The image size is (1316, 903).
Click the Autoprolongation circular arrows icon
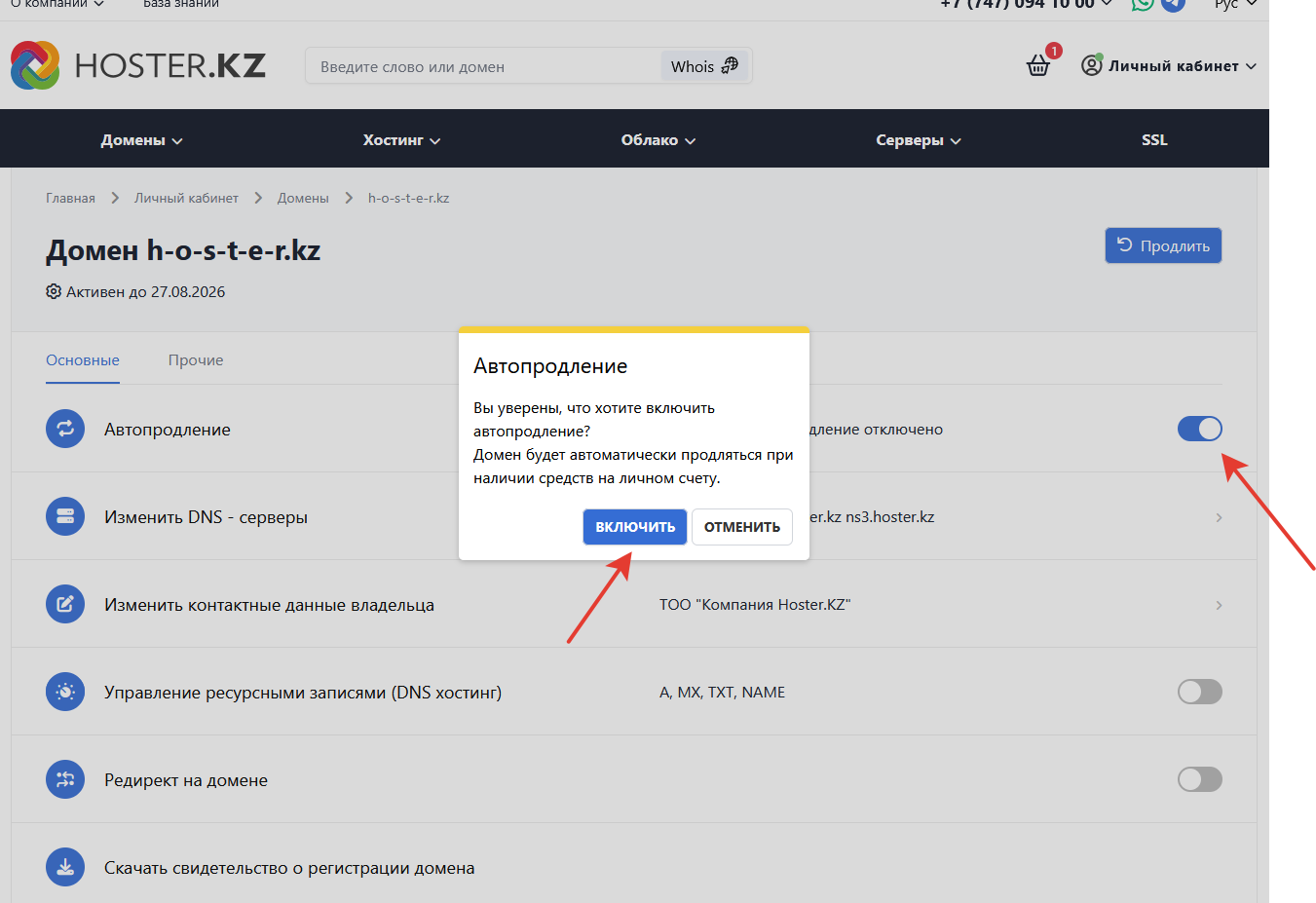click(x=65, y=429)
